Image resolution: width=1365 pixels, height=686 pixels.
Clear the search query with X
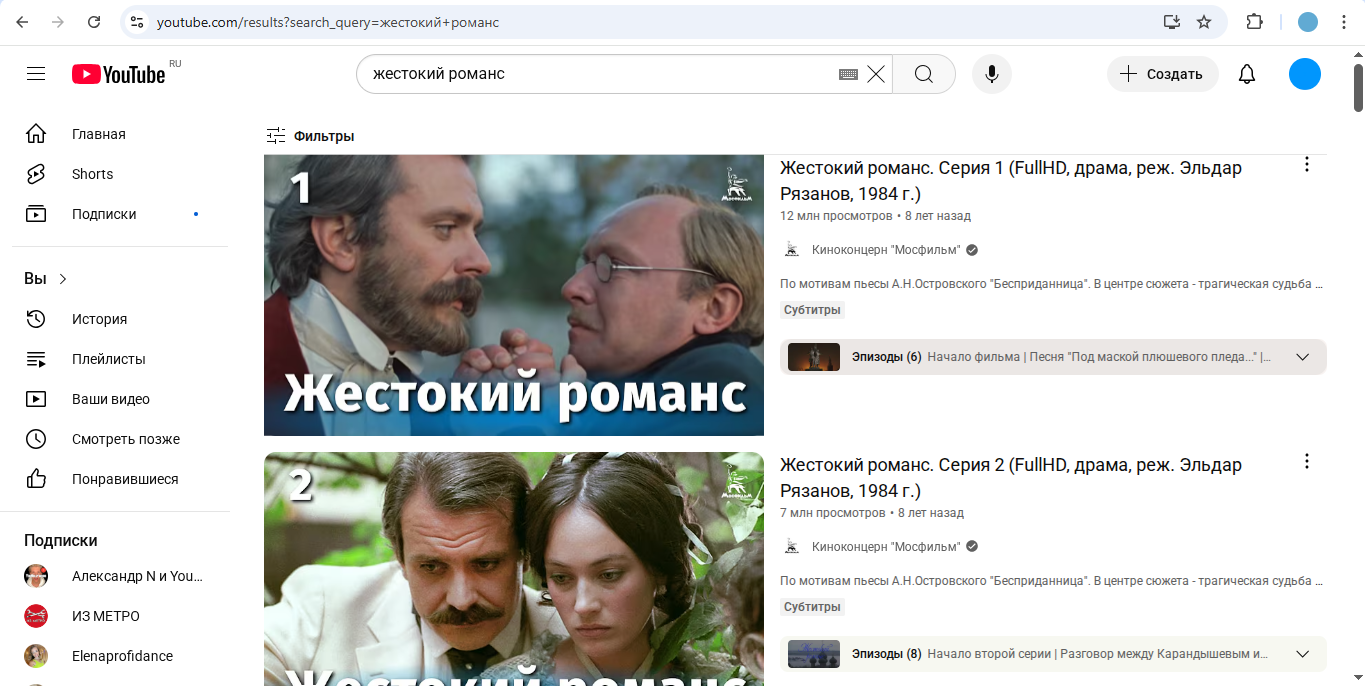876,74
